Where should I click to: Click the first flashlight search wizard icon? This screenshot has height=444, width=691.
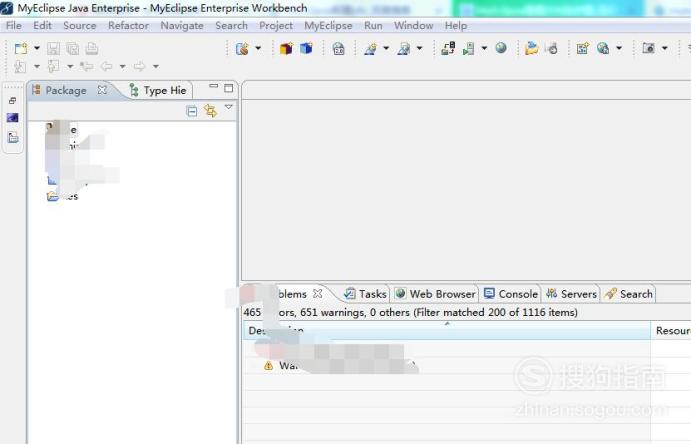click(371, 48)
